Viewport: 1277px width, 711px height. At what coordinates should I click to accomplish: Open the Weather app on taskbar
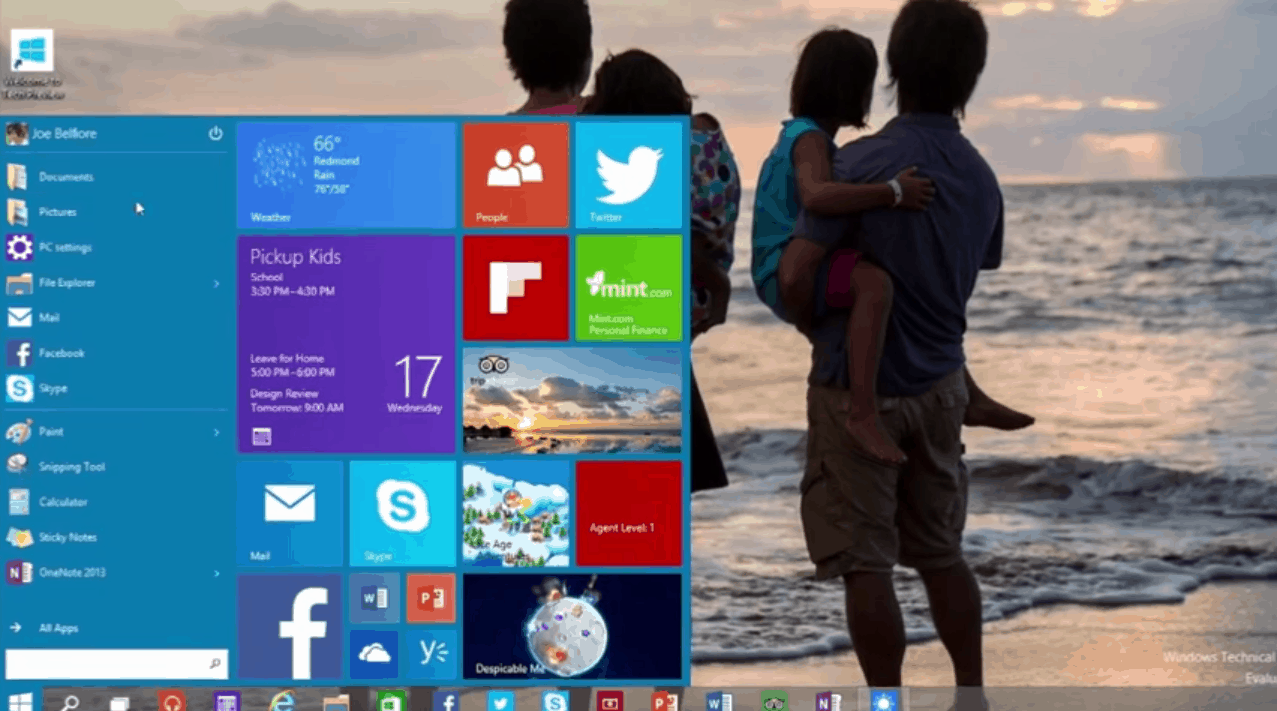[x=883, y=702]
